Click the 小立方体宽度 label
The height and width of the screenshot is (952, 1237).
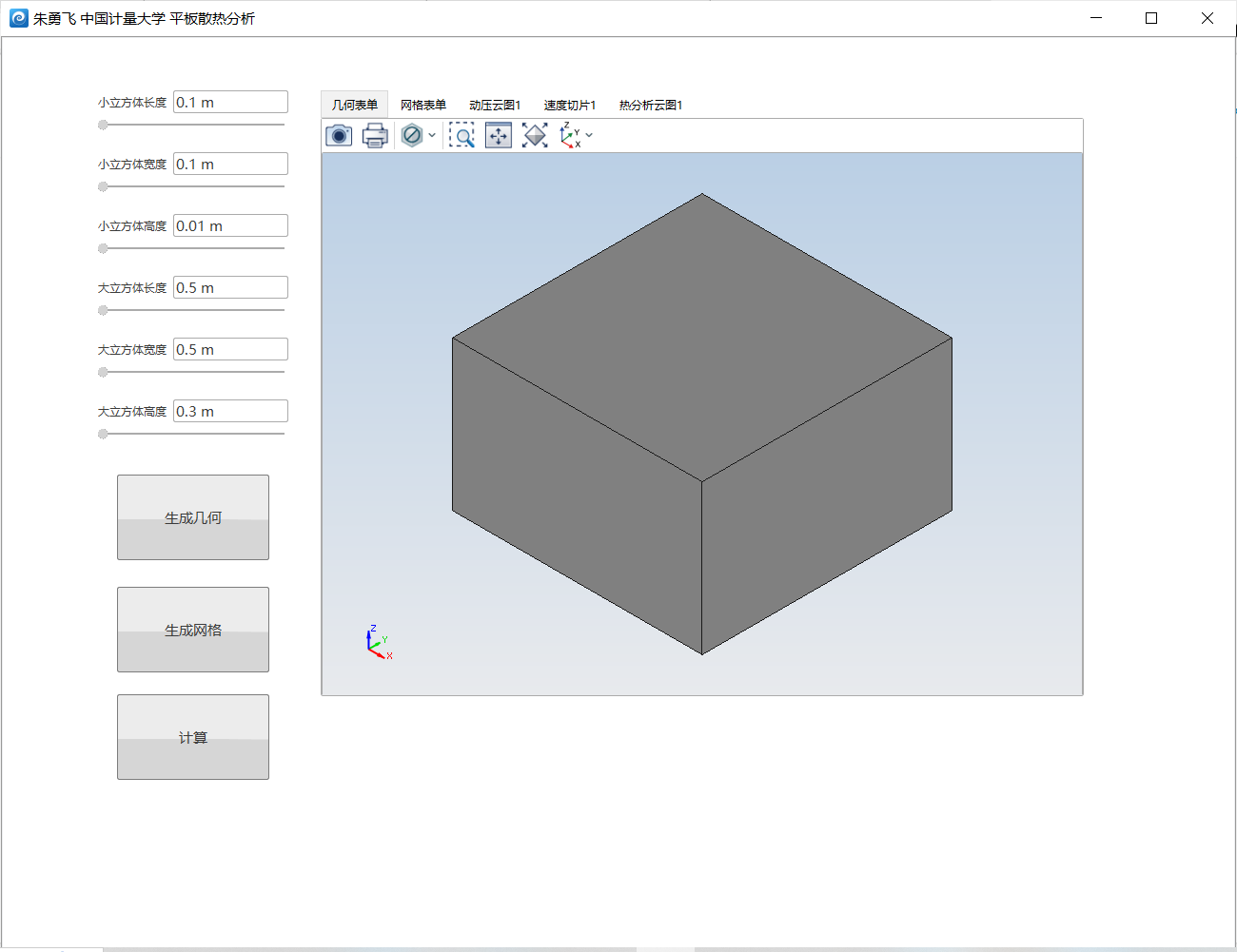(132, 165)
